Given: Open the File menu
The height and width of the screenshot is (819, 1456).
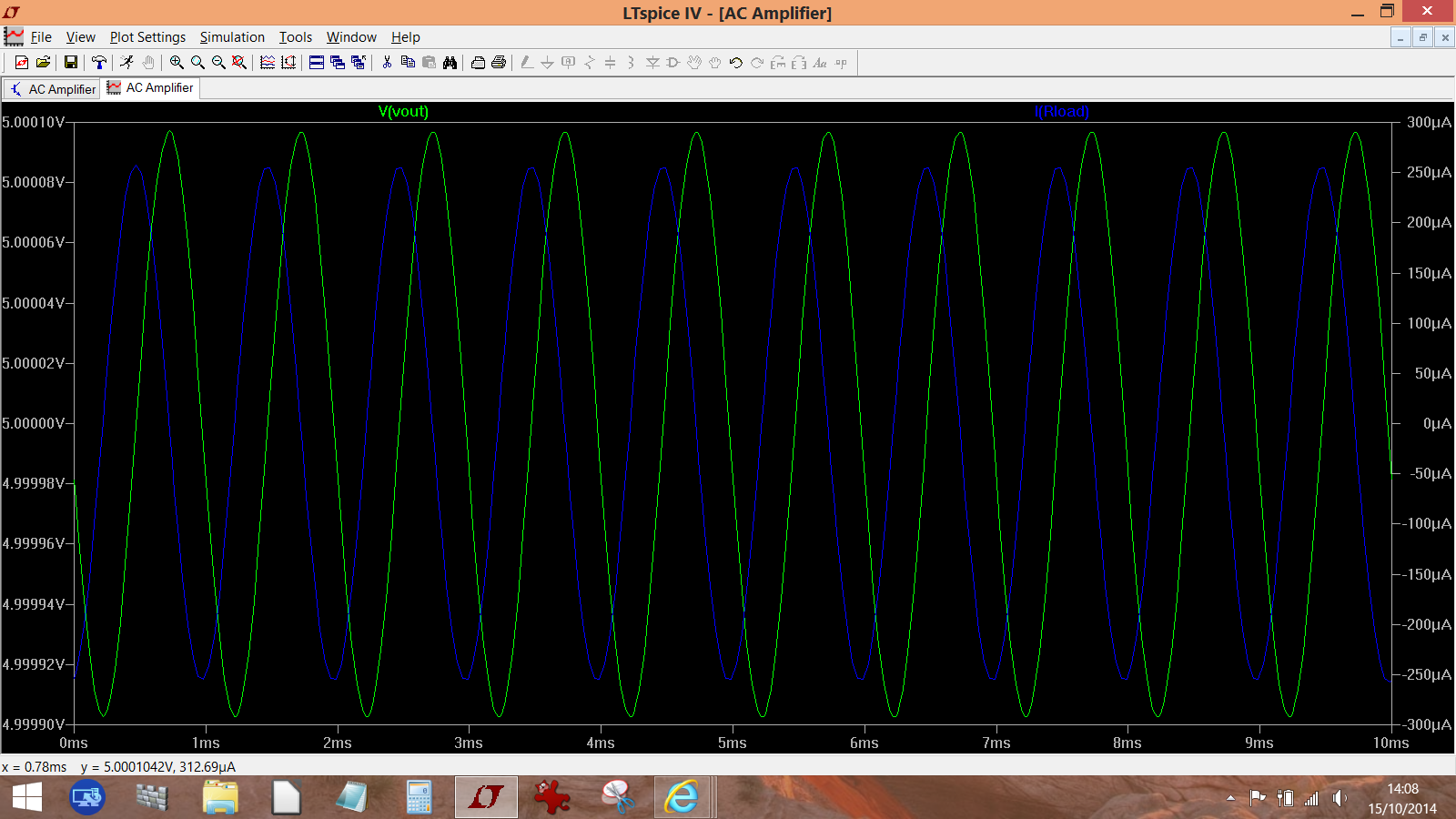Looking at the screenshot, I should [x=41, y=37].
